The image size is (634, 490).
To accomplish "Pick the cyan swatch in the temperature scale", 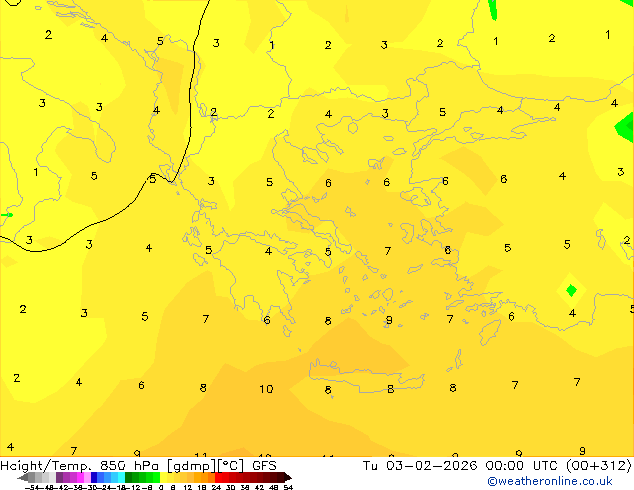I will click(x=121, y=477).
